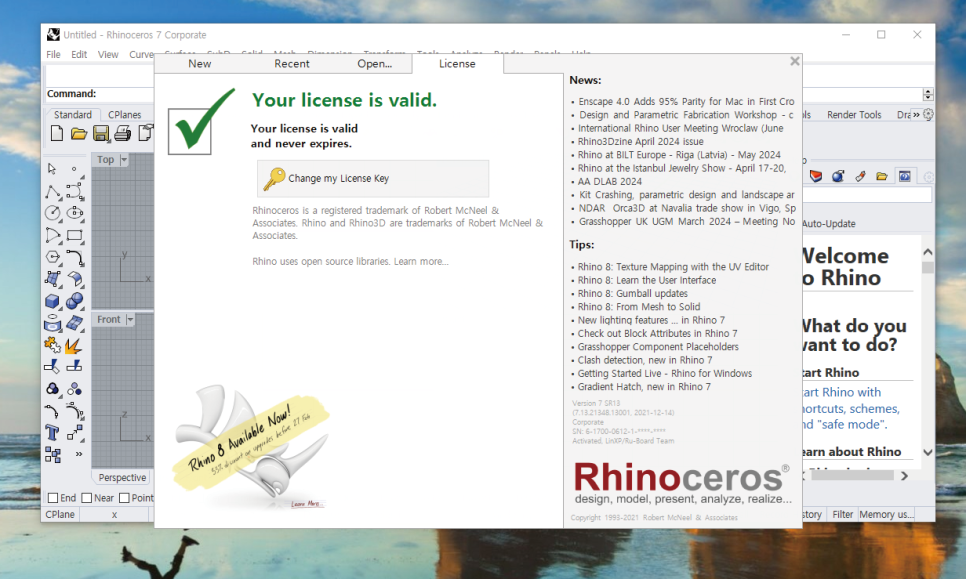This screenshot has width=966, height=579.
Task: Click the Print icon in Standard toolbar
Action: (123, 133)
